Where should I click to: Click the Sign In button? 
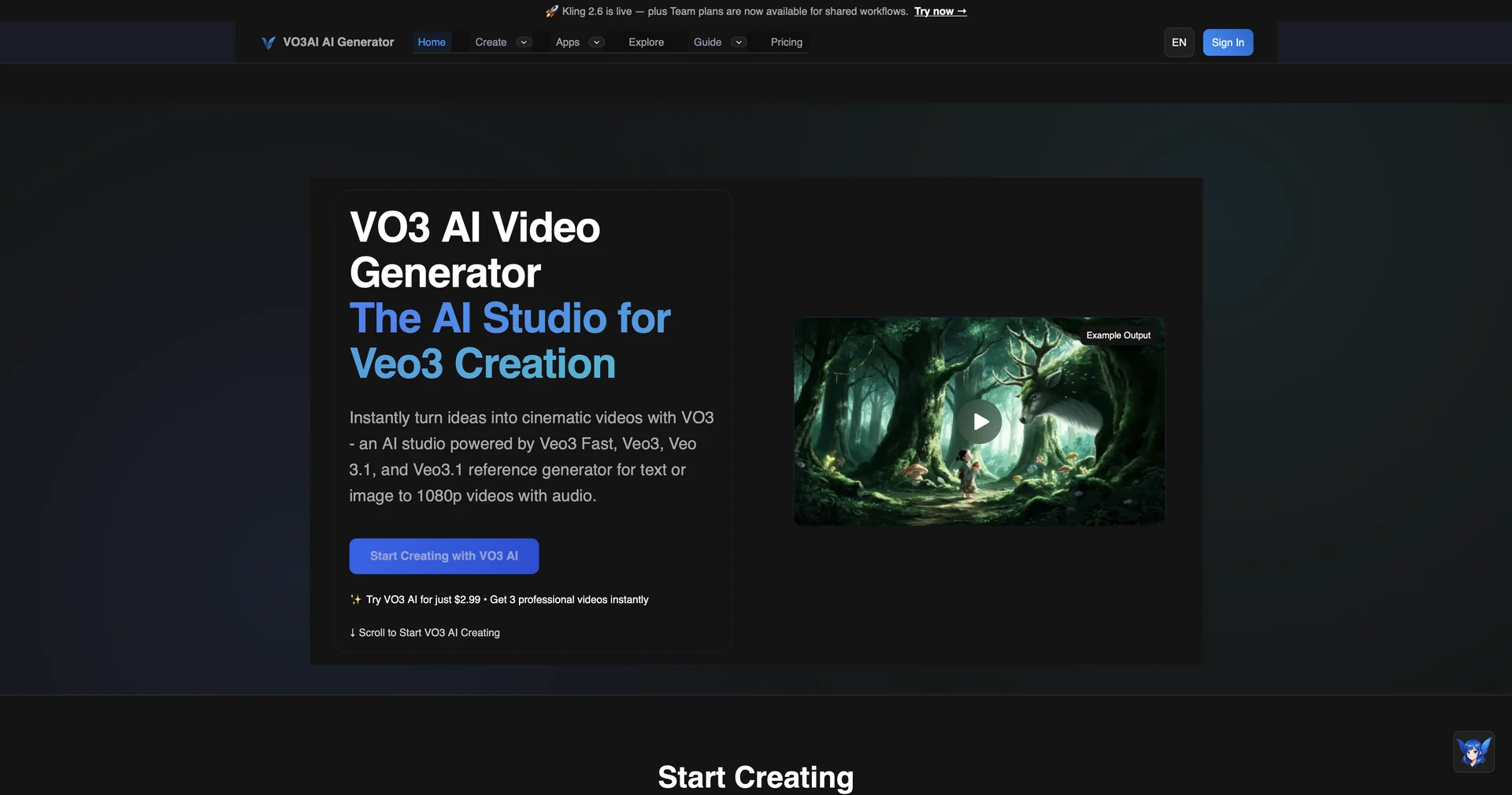pos(1228,43)
